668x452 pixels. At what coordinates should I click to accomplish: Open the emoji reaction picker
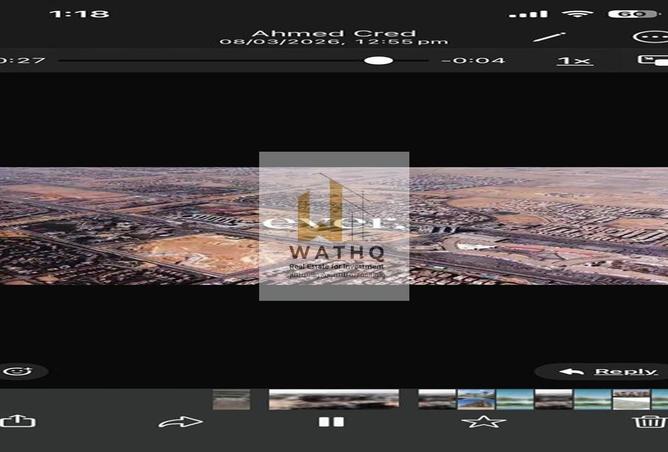(17, 371)
